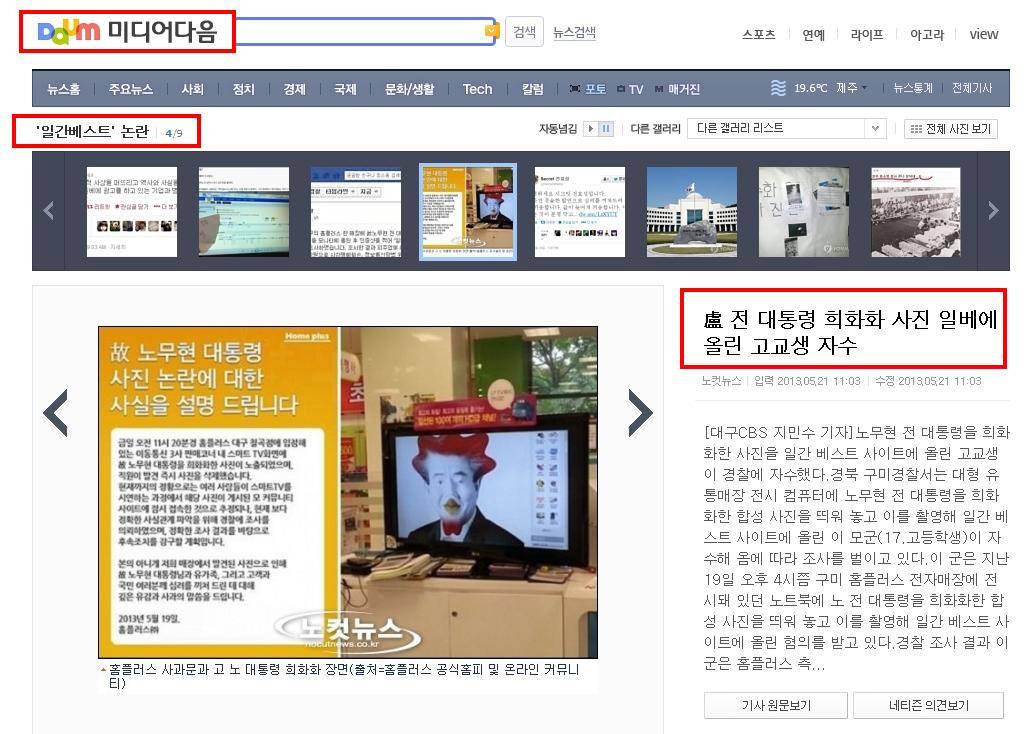1026x734 pixels.
Task: Click the Daum 미디어다음 logo
Action: [128, 31]
